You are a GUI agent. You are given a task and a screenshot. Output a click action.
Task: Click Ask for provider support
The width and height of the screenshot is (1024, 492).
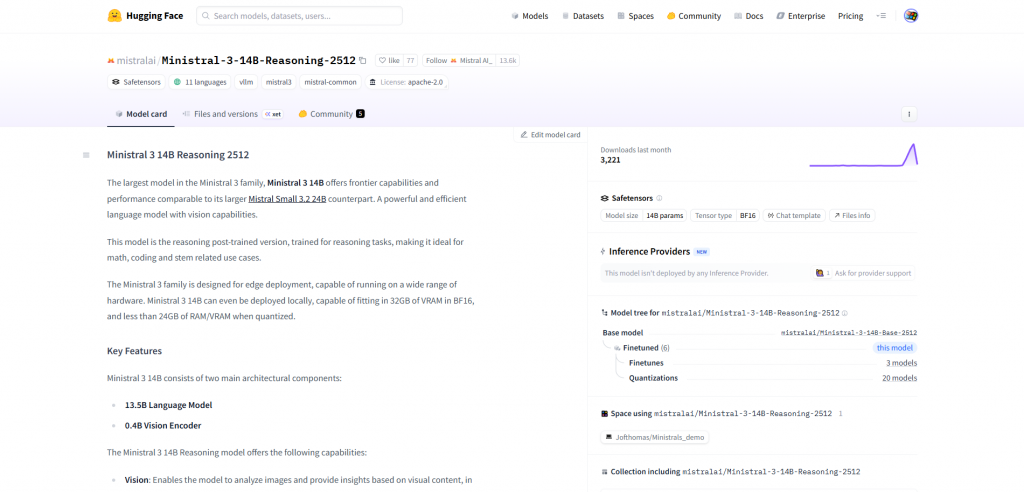pyautogui.click(x=863, y=273)
